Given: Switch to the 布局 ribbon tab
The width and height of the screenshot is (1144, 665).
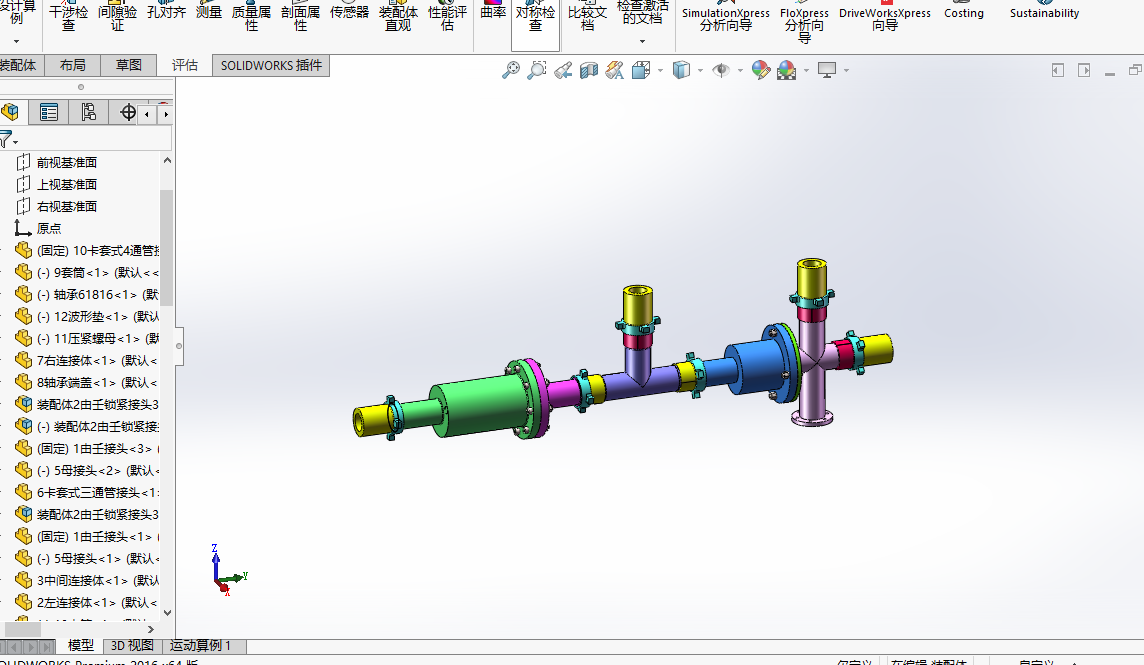Looking at the screenshot, I should coord(72,65).
